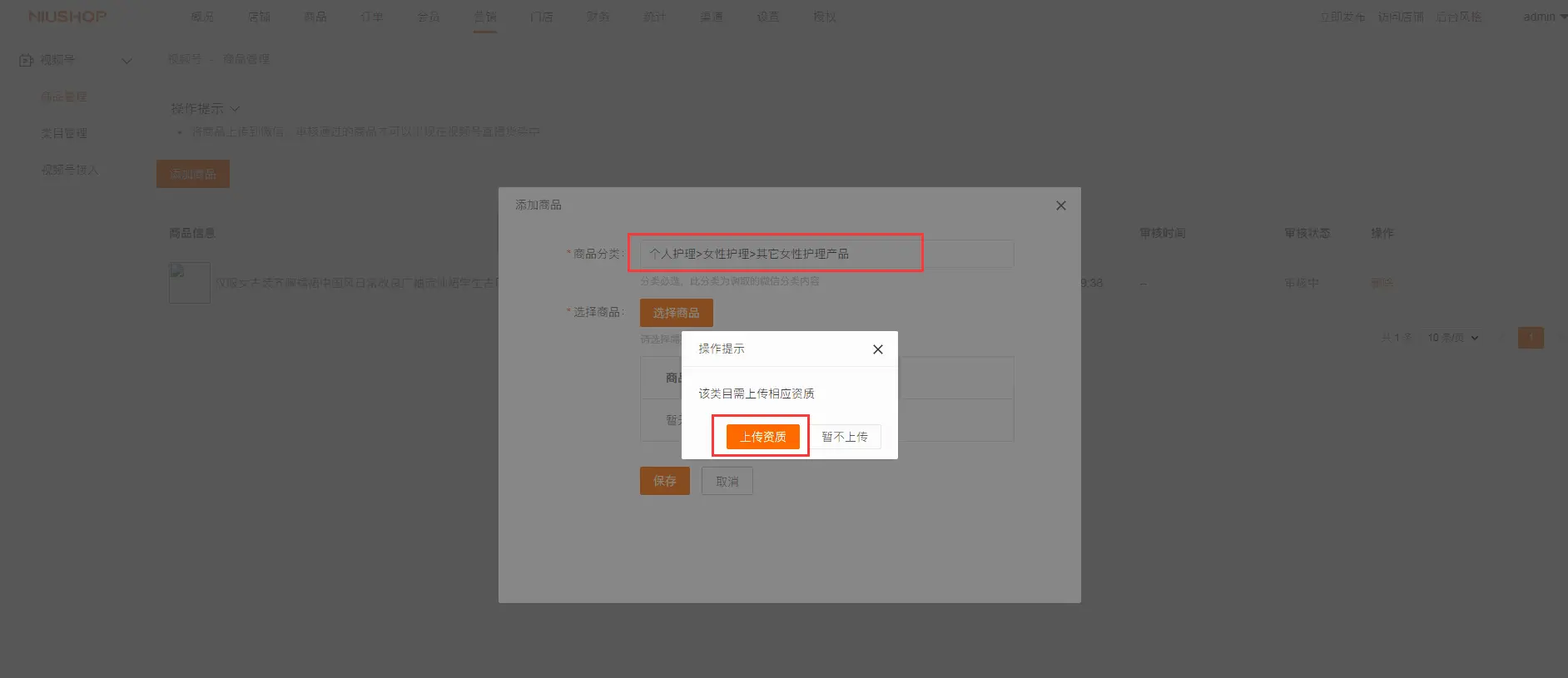This screenshot has width=1568, height=678.
Task: Open the 10 条/页 page size dropdown
Action: (x=1452, y=338)
